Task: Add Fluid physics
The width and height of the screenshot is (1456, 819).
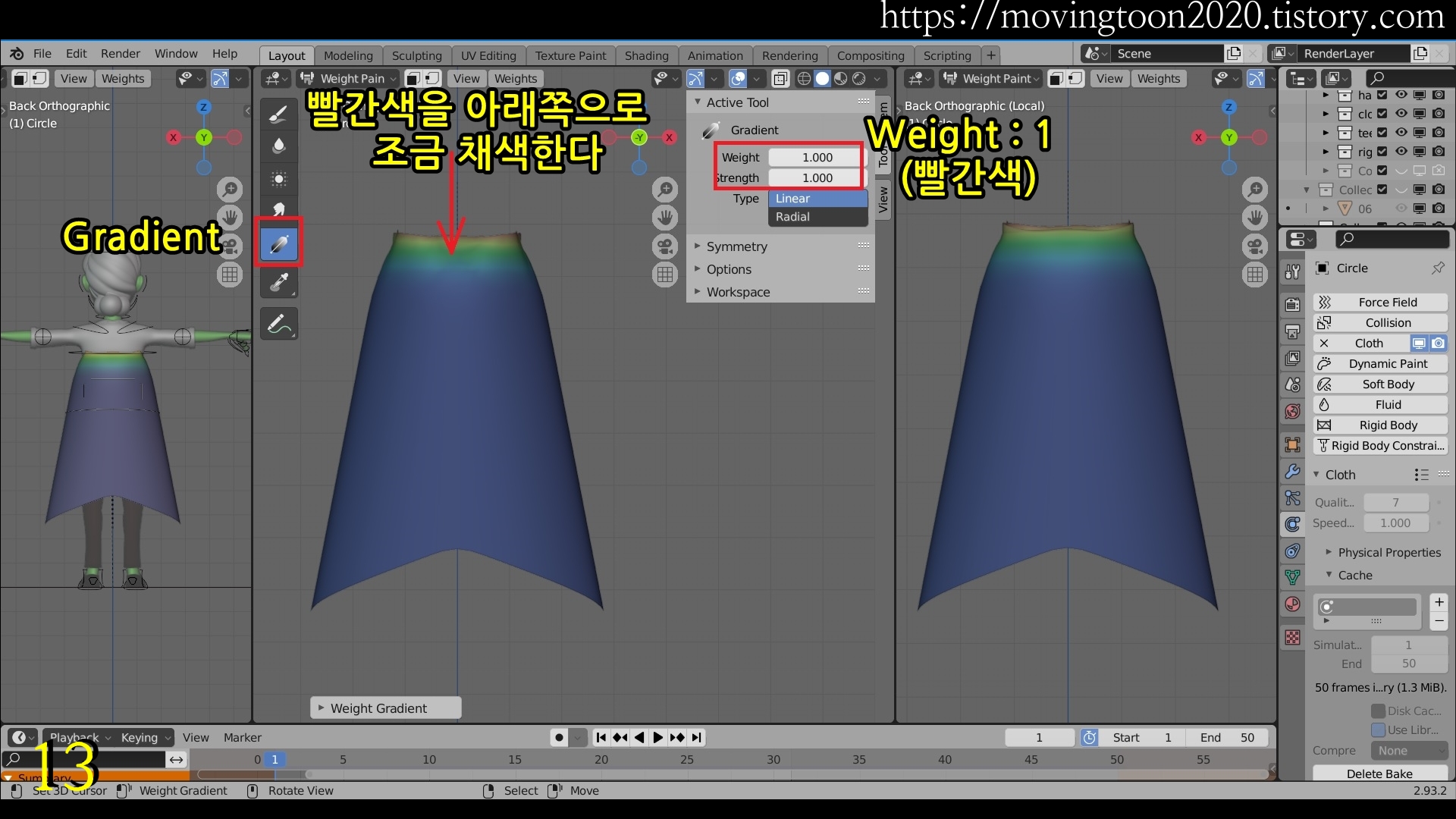Action: coord(1379,405)
